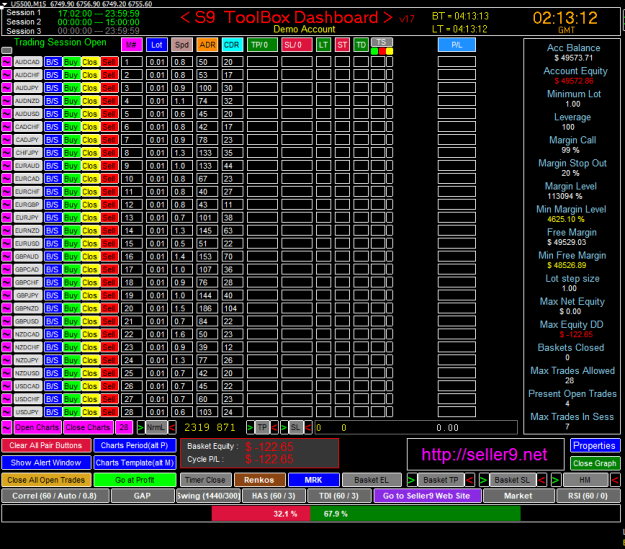Open the chart icon beside NZDCHF
The height and width of the screenshot is (549, 625).
[7, 347]
